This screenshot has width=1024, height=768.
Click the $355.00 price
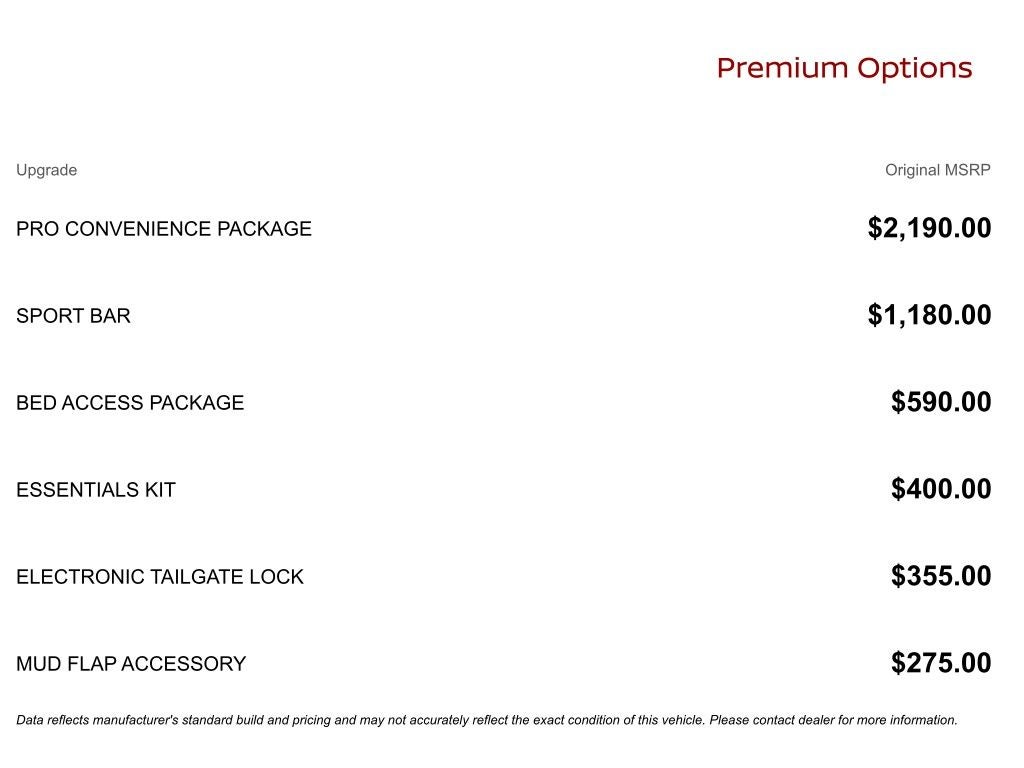click(x=941, y=576)
